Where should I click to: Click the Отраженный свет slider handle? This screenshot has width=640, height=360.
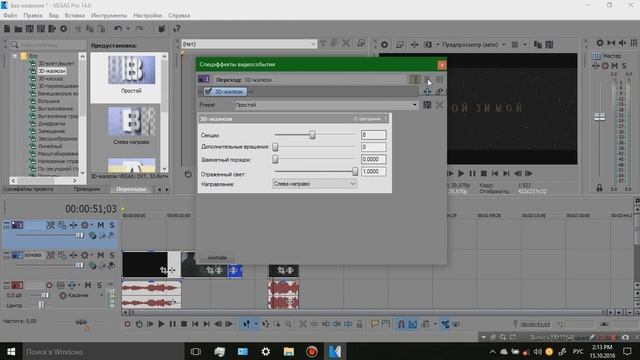pos(355,172)
